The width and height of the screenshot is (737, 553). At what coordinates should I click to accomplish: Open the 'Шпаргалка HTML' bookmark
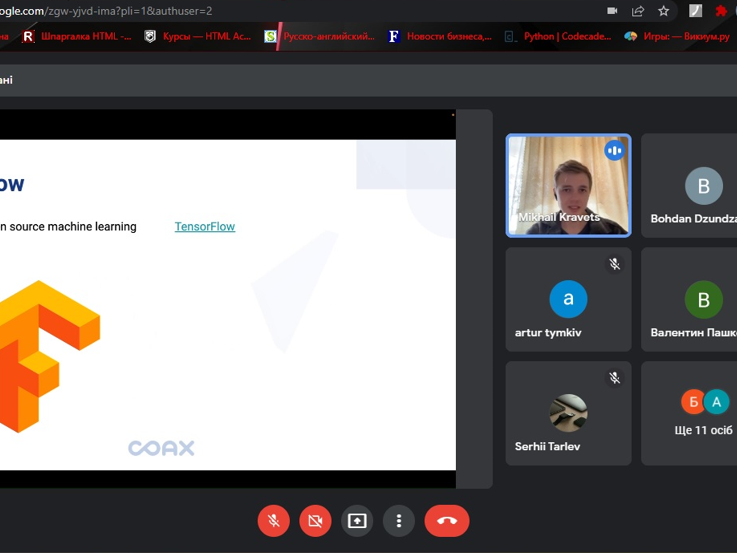pos(76,36)
